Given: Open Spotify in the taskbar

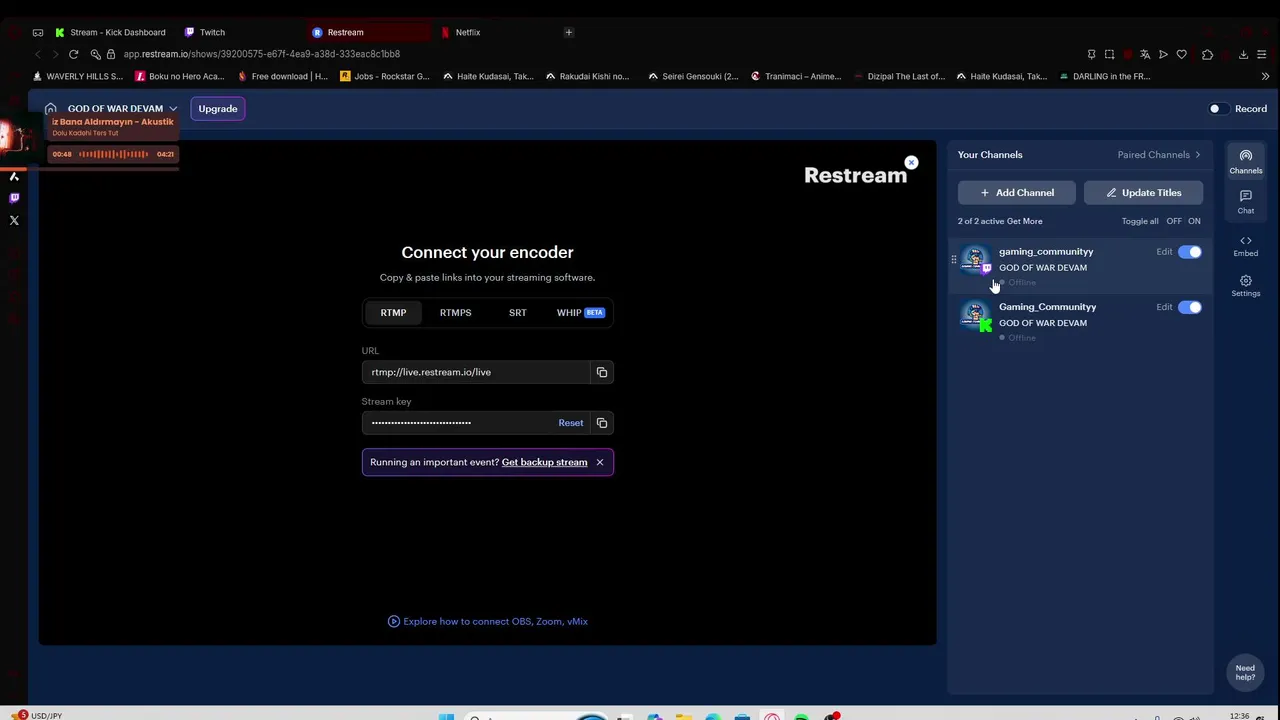Looking at the screenshot, I should click(801, 716).
